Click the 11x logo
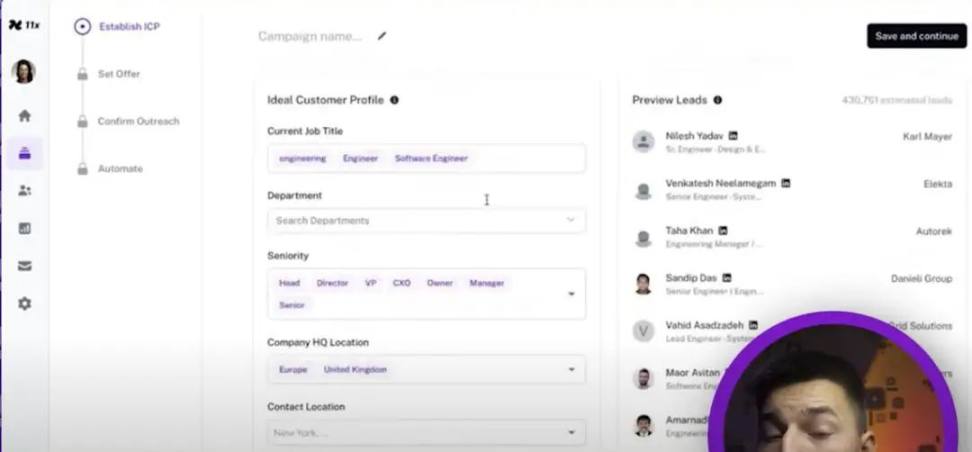The height and width of the screenshot is (452, 972). (24, 25)
